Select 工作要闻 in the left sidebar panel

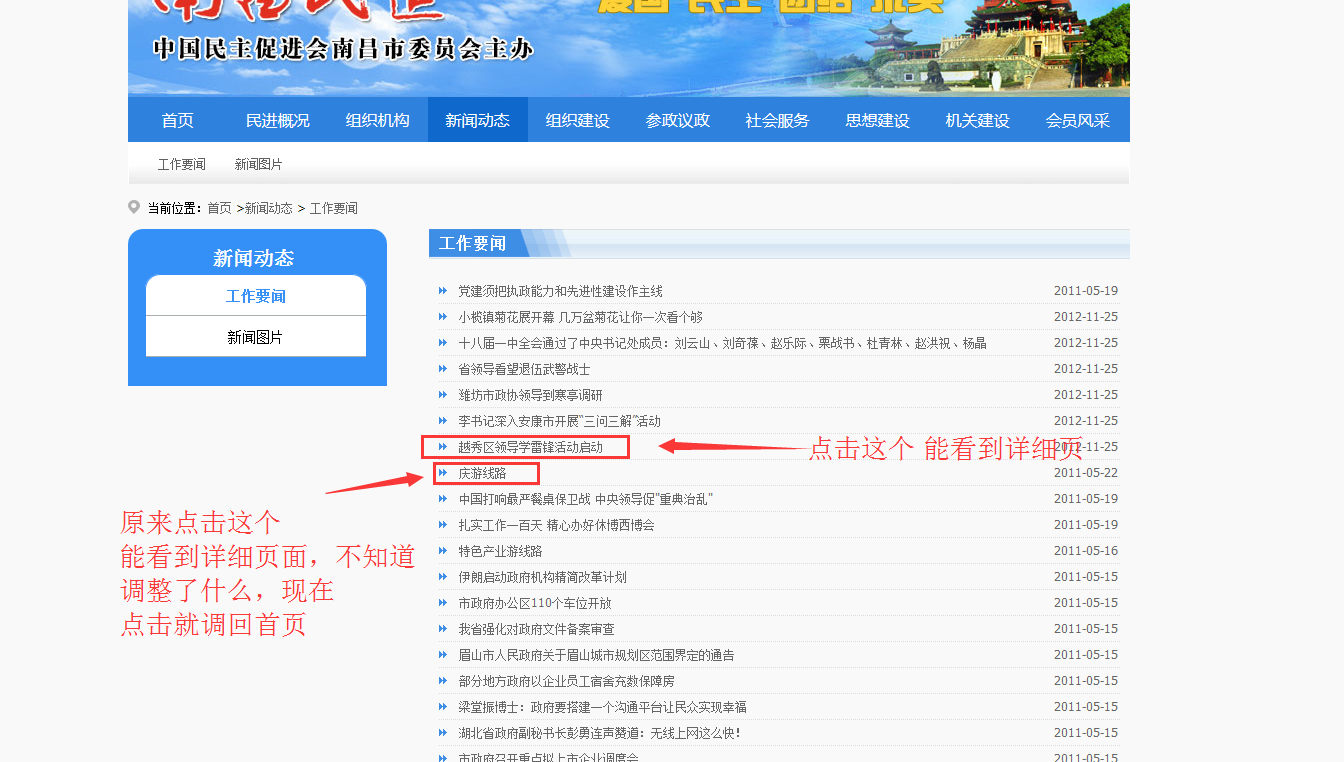tap(255, 296)
